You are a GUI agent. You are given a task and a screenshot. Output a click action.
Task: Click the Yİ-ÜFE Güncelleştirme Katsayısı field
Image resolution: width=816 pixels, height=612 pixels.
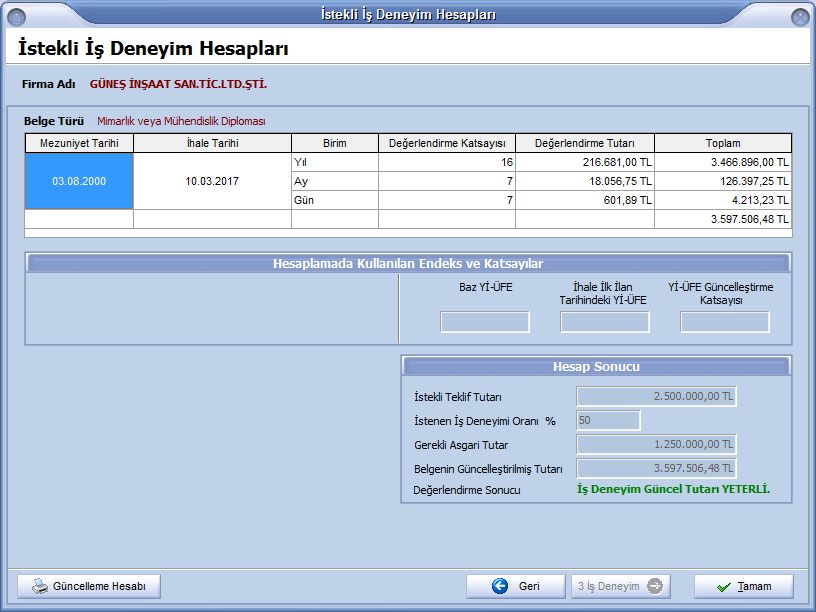point(724,322)
